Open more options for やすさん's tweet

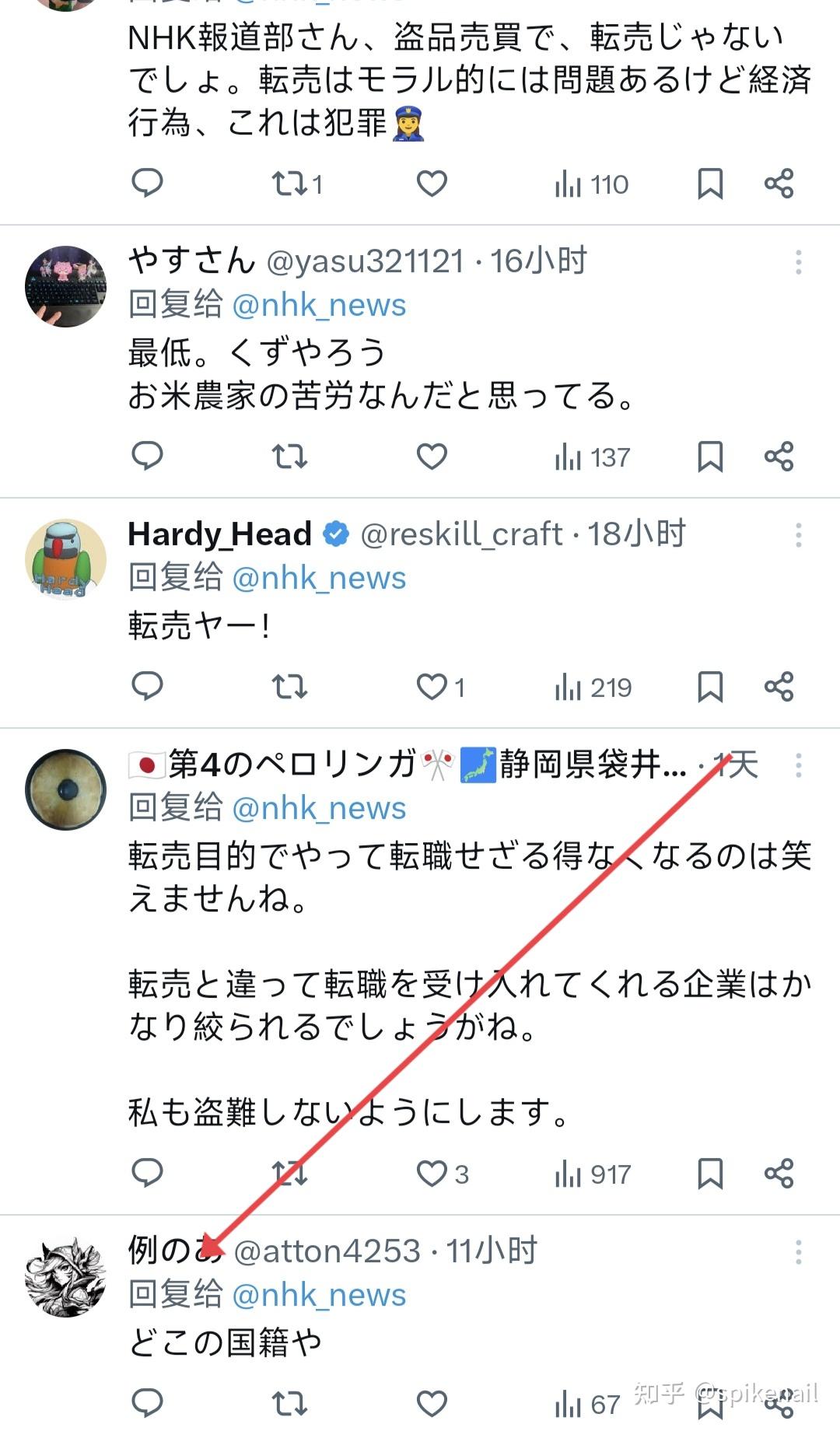click(798, 262)
